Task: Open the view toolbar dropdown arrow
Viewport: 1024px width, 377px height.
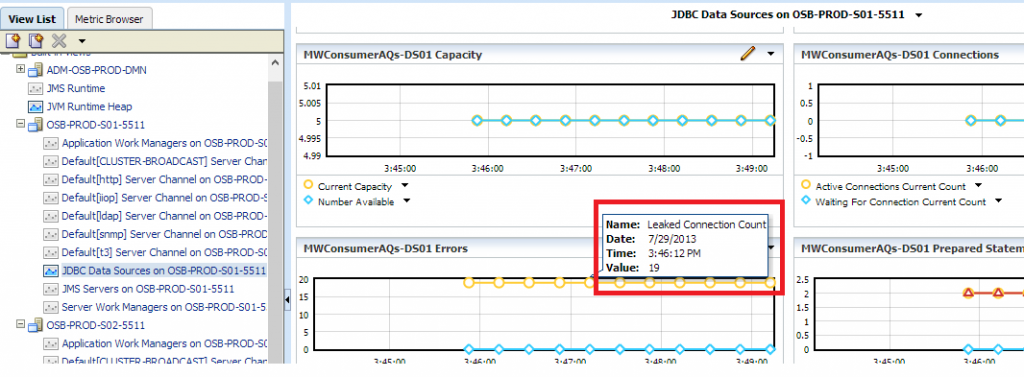Action: tap(82, 42)
